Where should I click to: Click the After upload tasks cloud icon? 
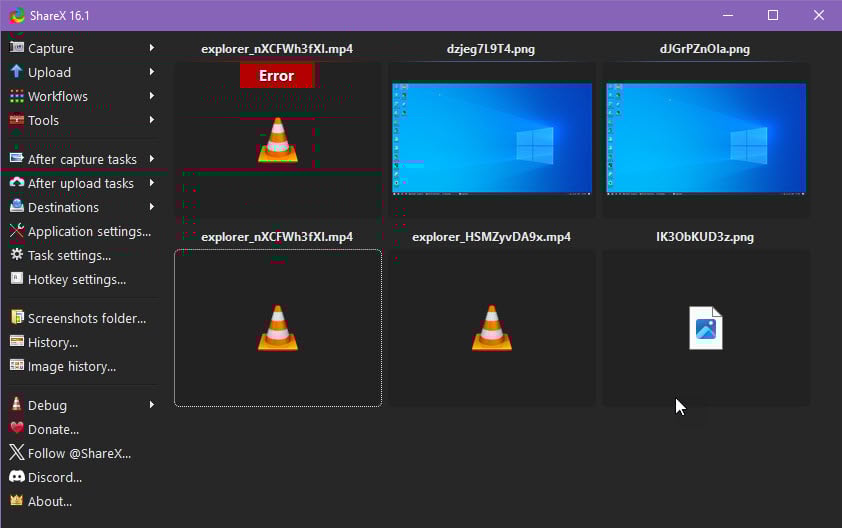17,183
